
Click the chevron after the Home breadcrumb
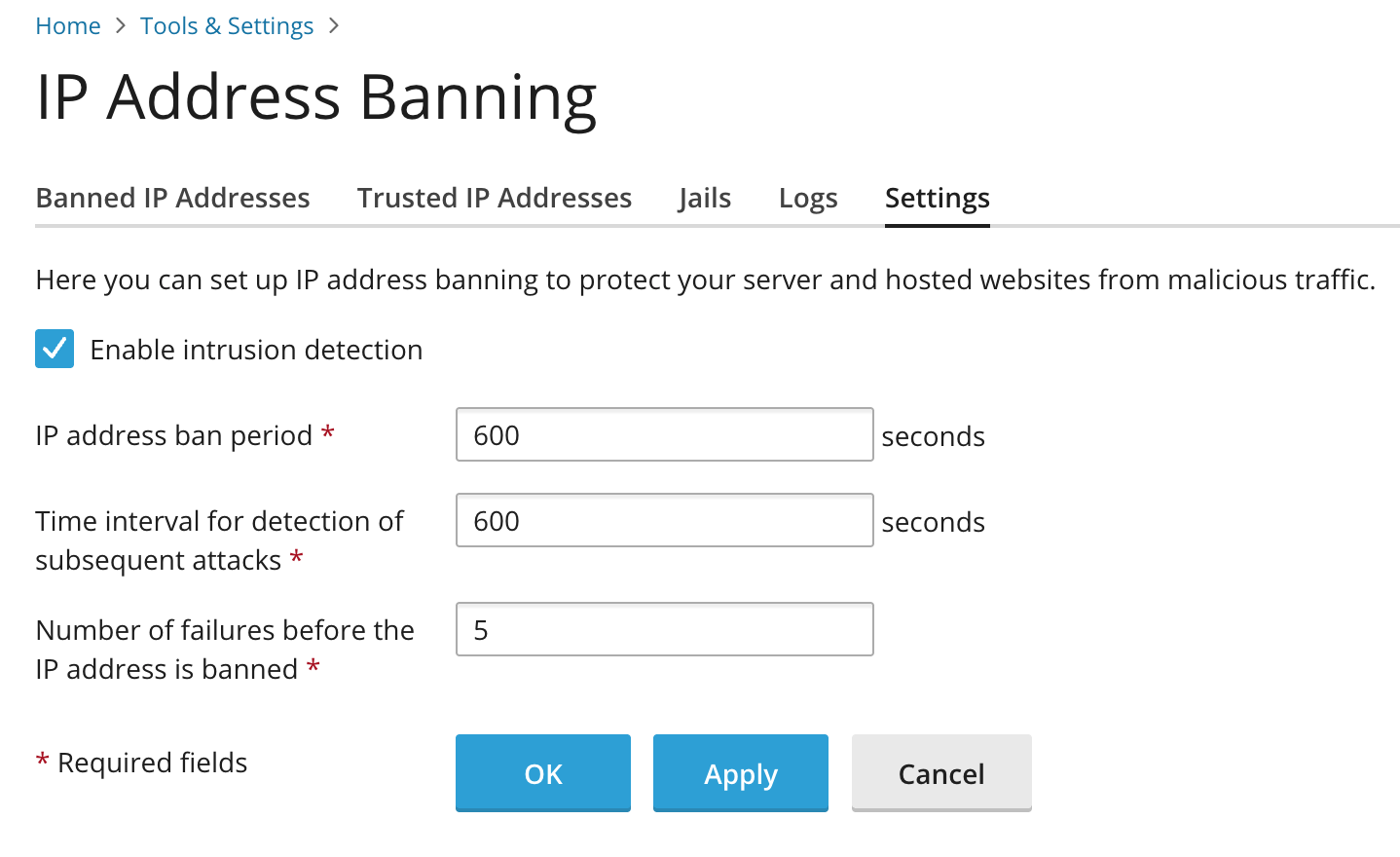tap(121, 26)
